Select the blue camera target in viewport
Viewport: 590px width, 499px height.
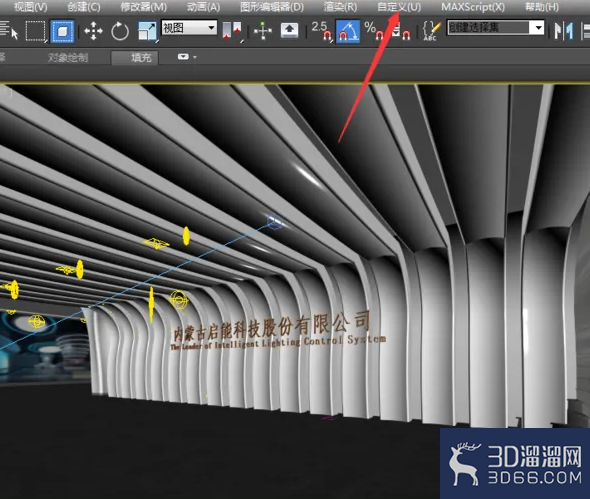(x=275, y=221)
